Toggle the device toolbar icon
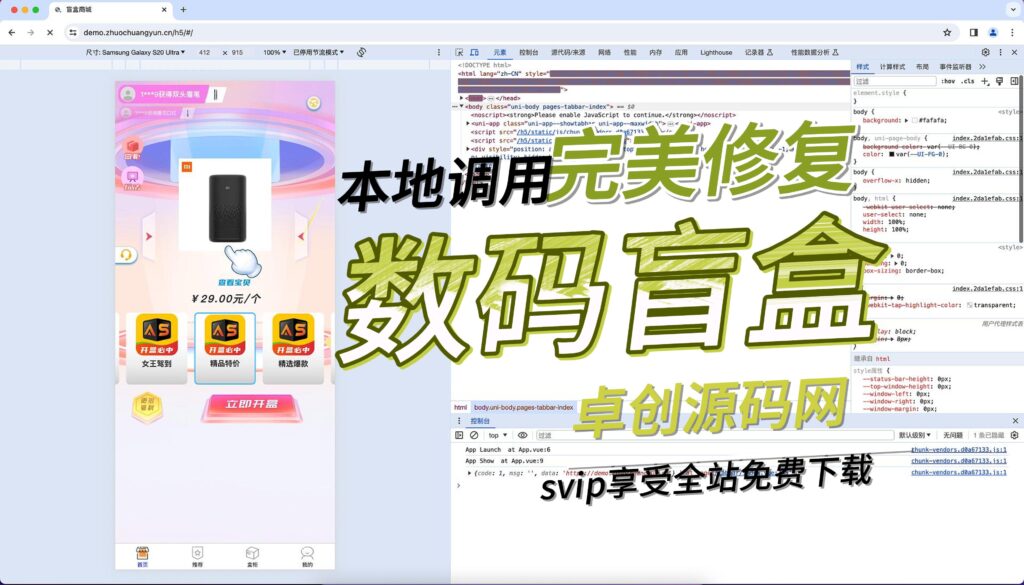1024x585 pixels. click(474, 52)
